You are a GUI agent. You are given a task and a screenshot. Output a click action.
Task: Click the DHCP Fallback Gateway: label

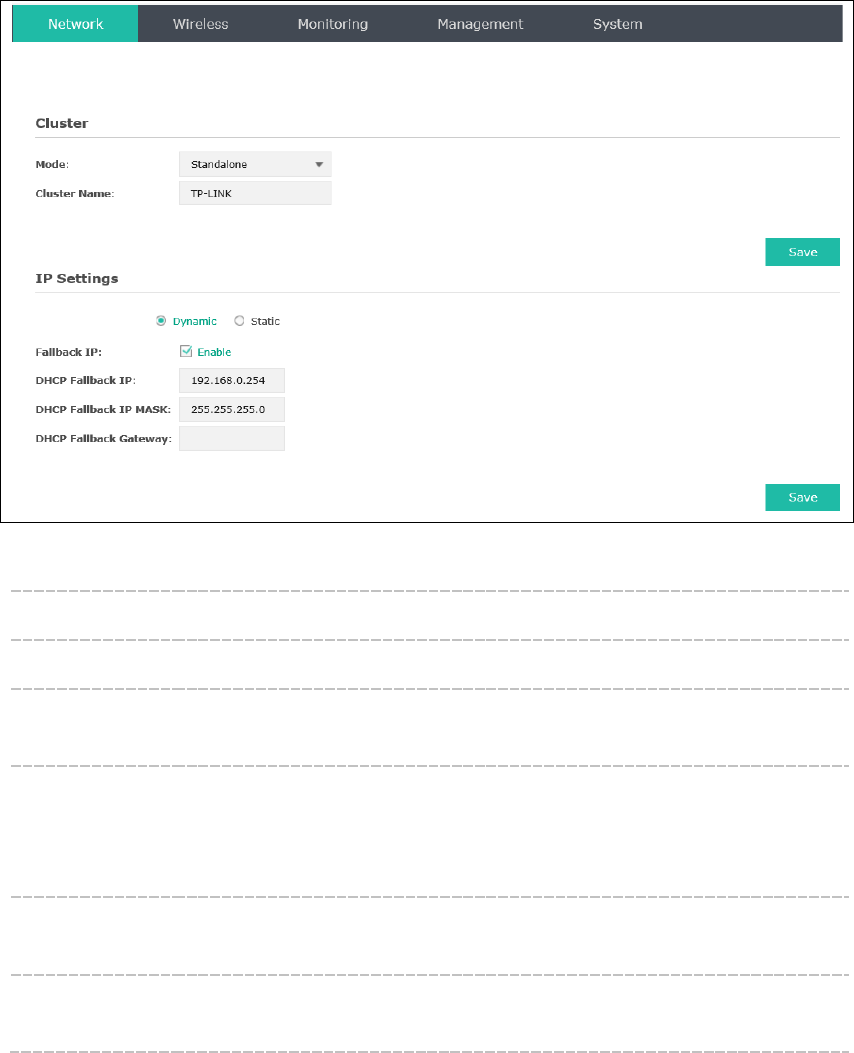click(103, 439)
